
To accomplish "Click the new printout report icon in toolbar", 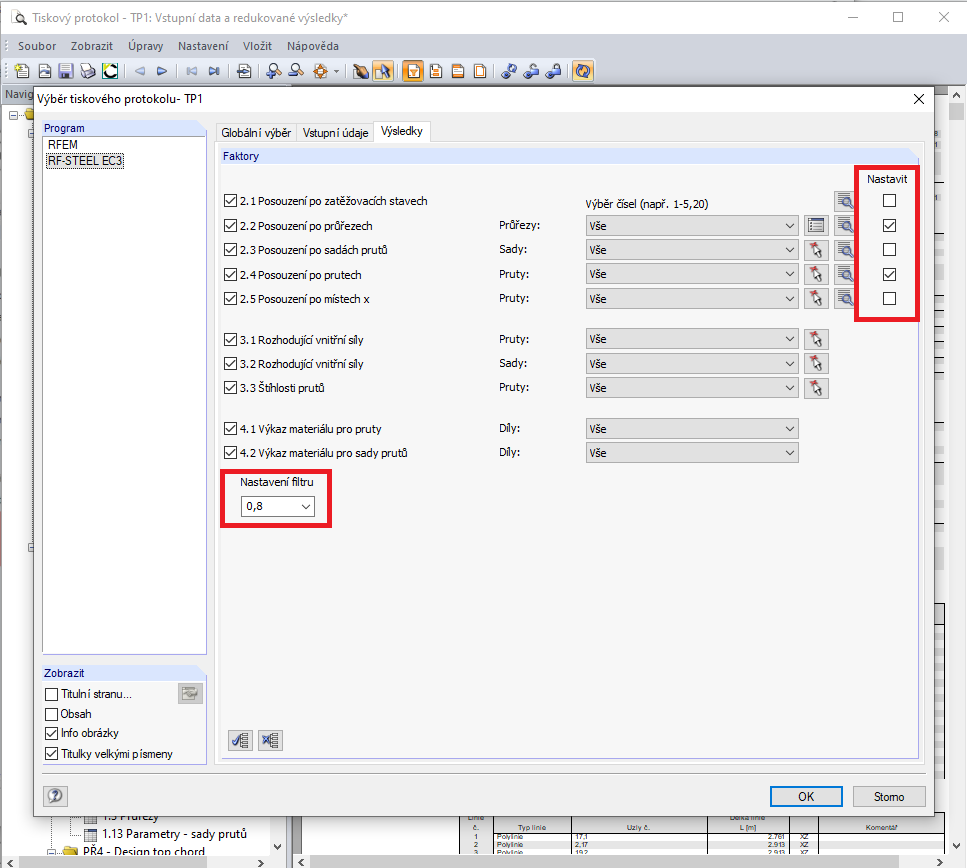I will (22, 71).
